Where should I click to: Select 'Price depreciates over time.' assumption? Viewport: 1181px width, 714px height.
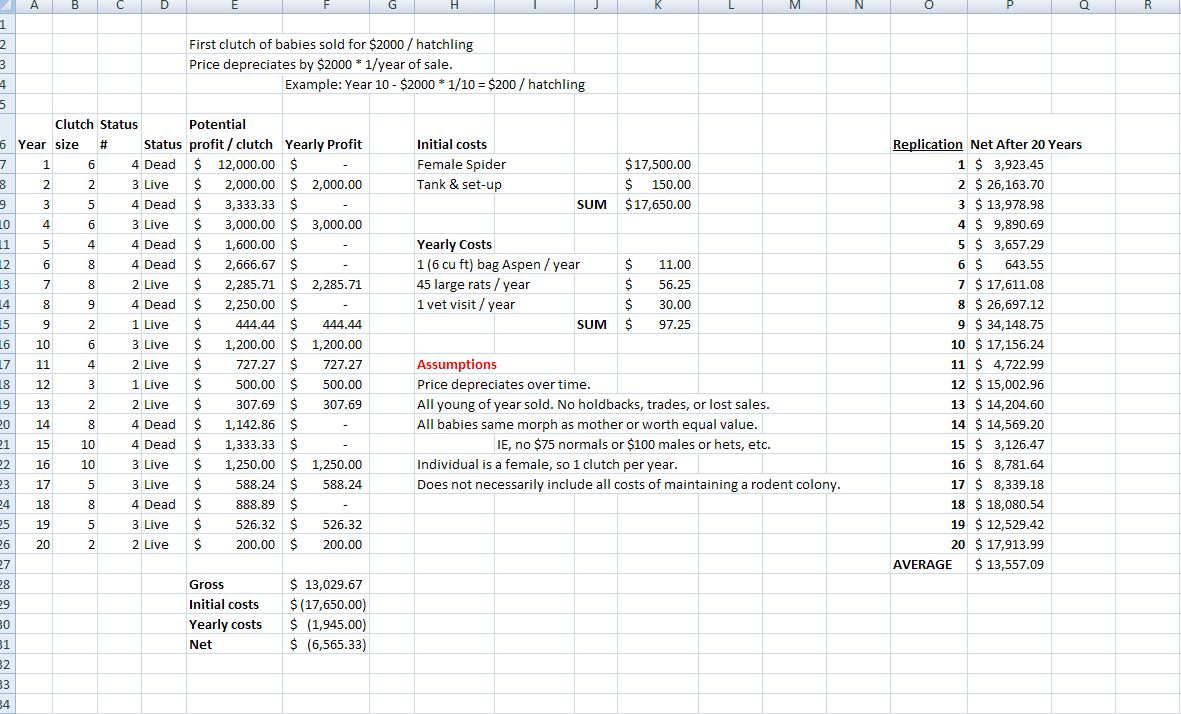click(x=503, y=384)
